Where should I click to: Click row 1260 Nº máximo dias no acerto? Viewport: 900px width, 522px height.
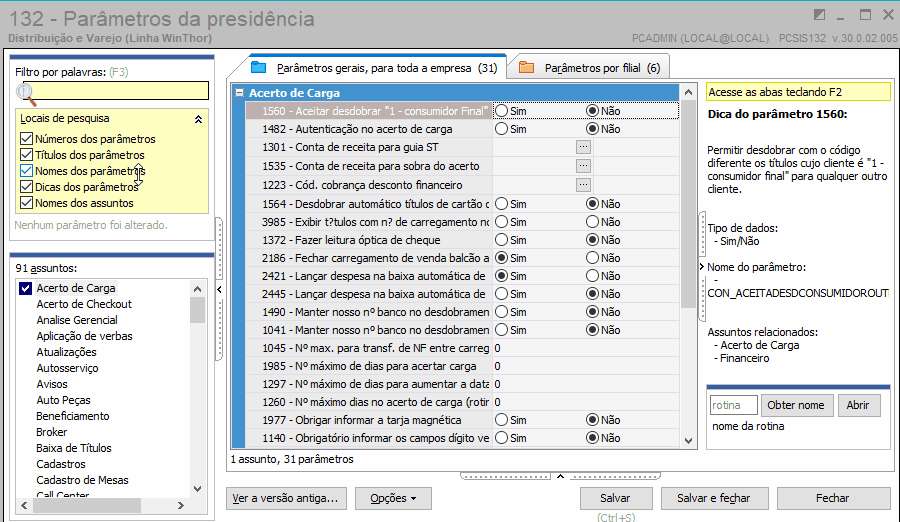(x=462, y=402)
